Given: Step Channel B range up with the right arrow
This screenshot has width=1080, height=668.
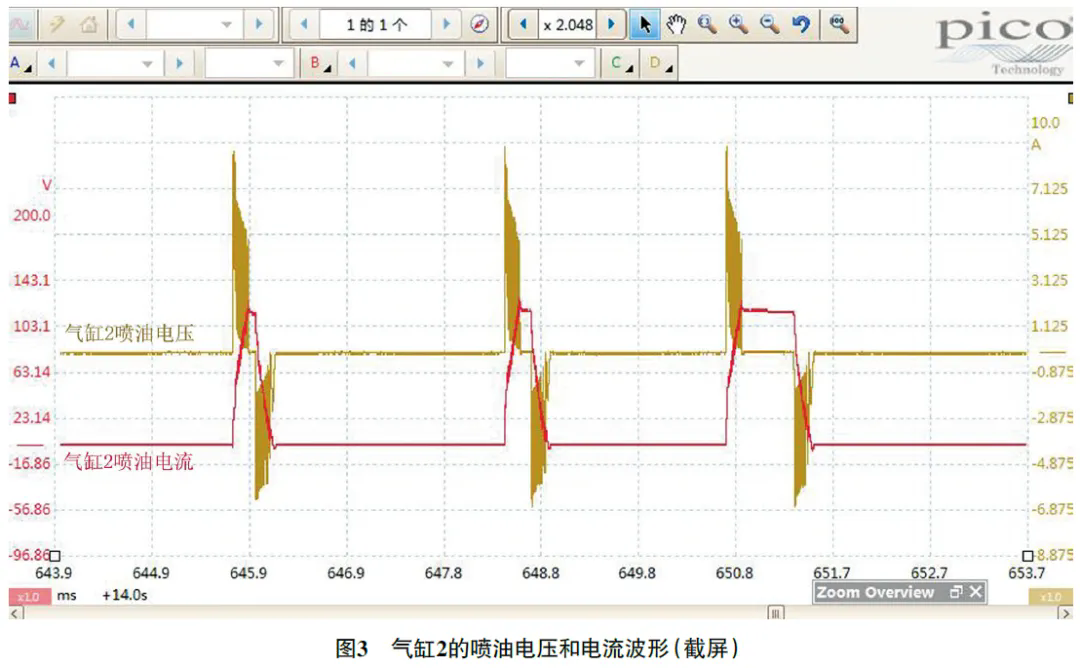Looking at the screenshot, I should [x=480, y=64].
